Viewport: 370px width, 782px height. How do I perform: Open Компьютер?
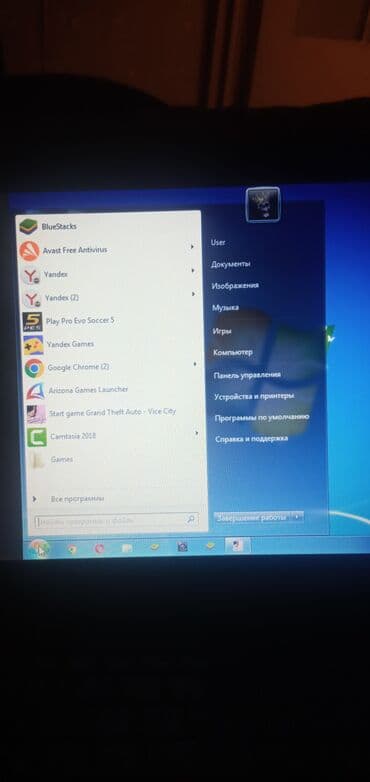(x=233, y=353)
